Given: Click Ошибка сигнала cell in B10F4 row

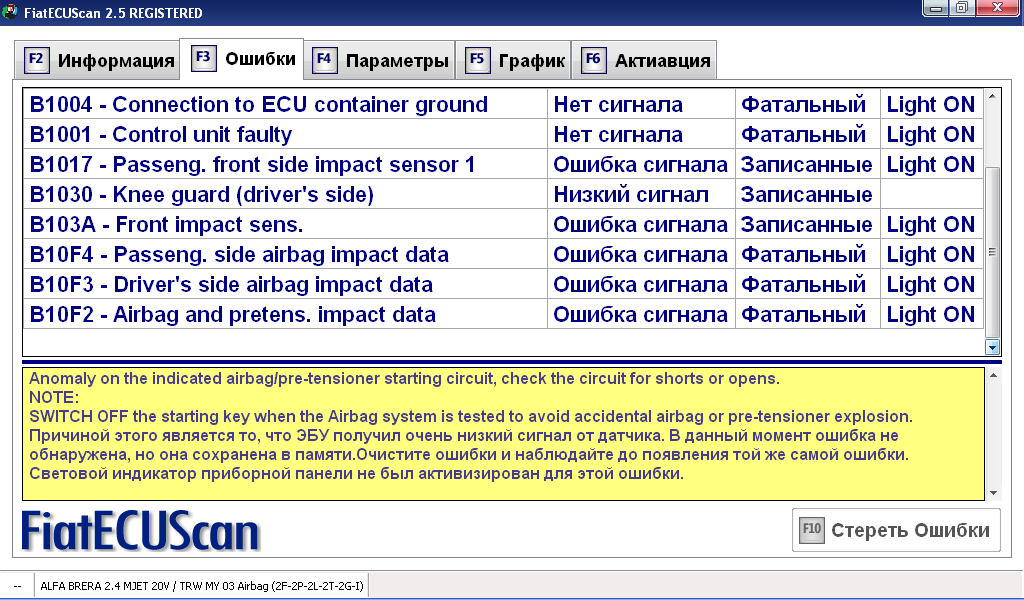Looking at the screenshot, I should 641,255.
